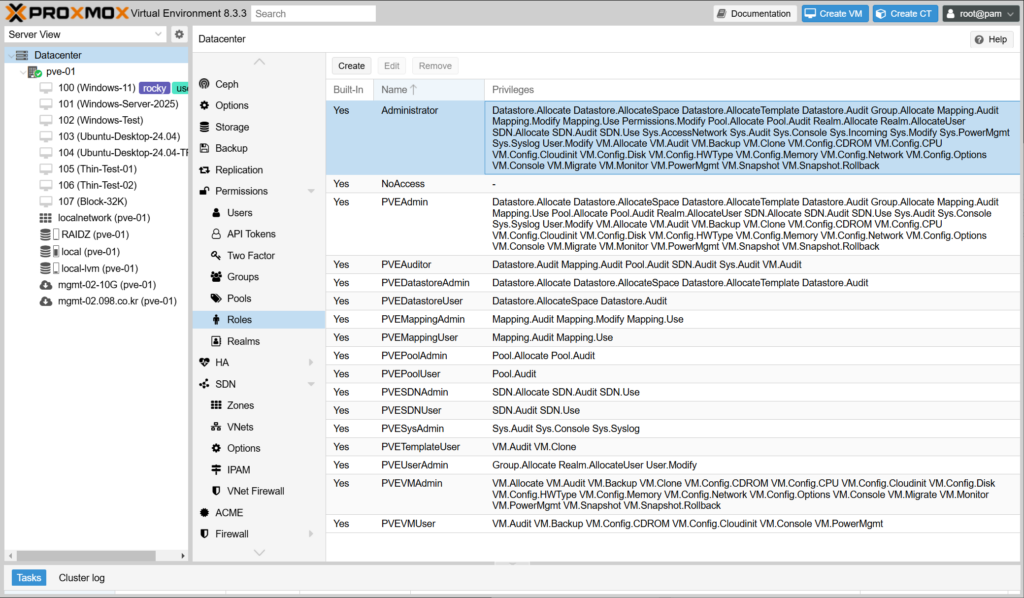Switch to the Cluster log tab
The image size is (1024, 598).
coord(82,577)
